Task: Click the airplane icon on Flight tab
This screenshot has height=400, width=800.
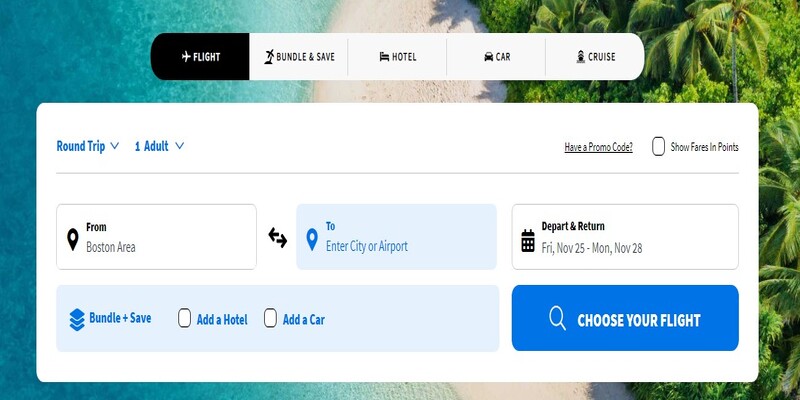Action: tap(186, 57)
